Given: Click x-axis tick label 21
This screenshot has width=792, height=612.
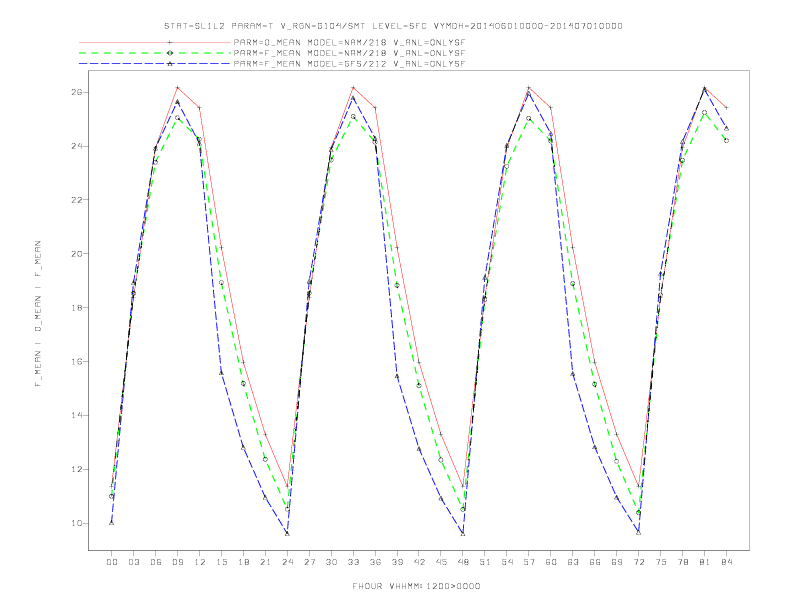Looking at the screenshot, I should pos(265,562).
